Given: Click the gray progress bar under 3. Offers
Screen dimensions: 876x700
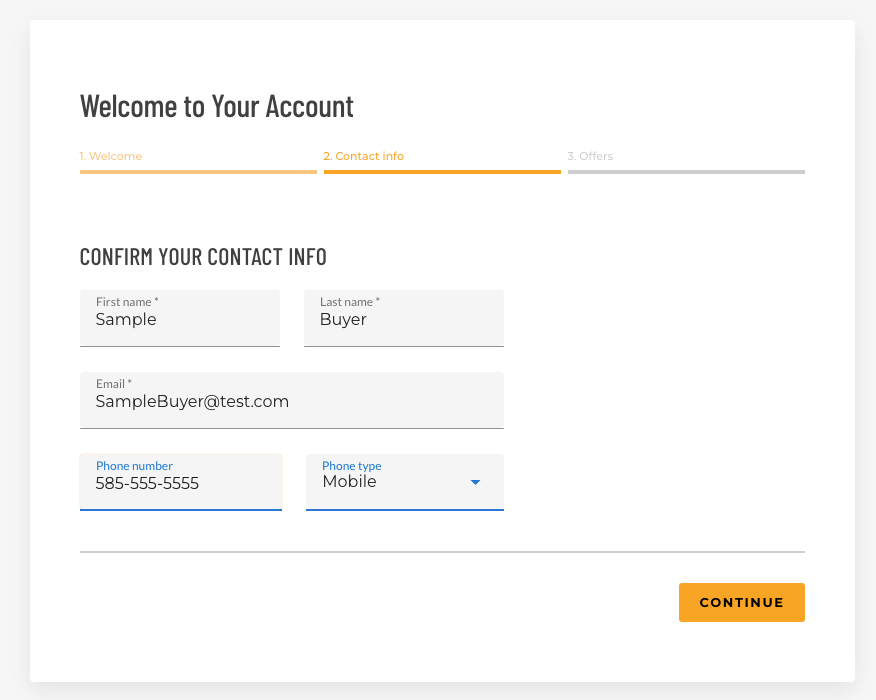Looking at the screenshot, I should 686,172.
